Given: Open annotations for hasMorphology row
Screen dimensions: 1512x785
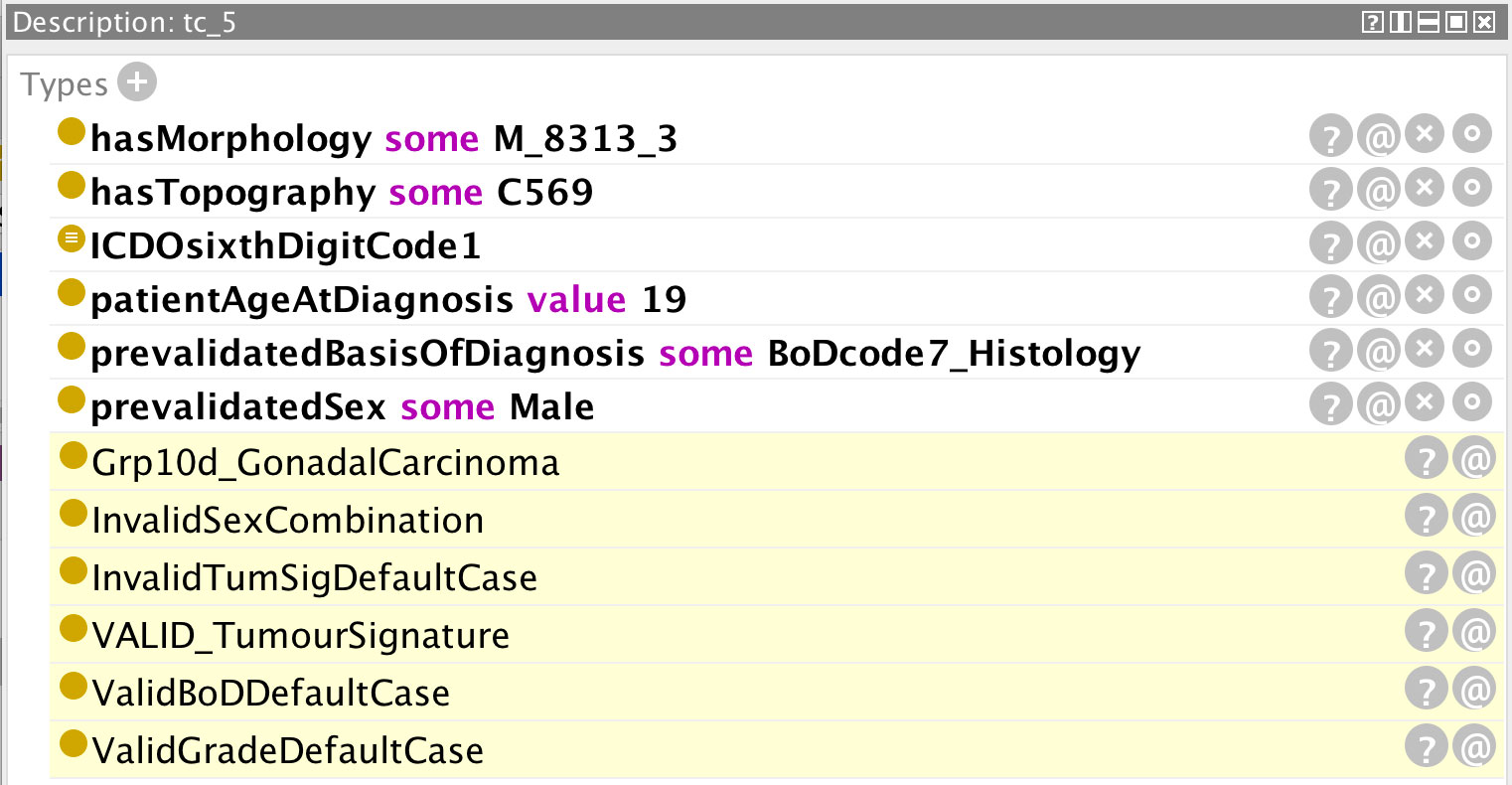Looking at the screenshot, I should coord(1378,136).
